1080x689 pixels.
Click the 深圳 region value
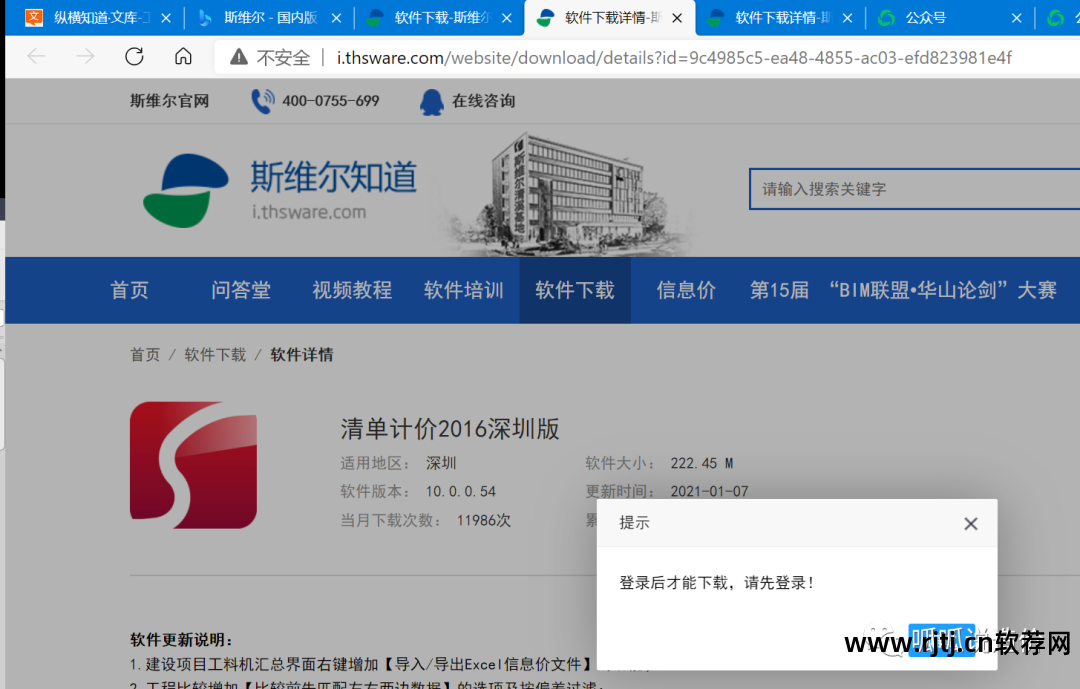coord(441,464)
